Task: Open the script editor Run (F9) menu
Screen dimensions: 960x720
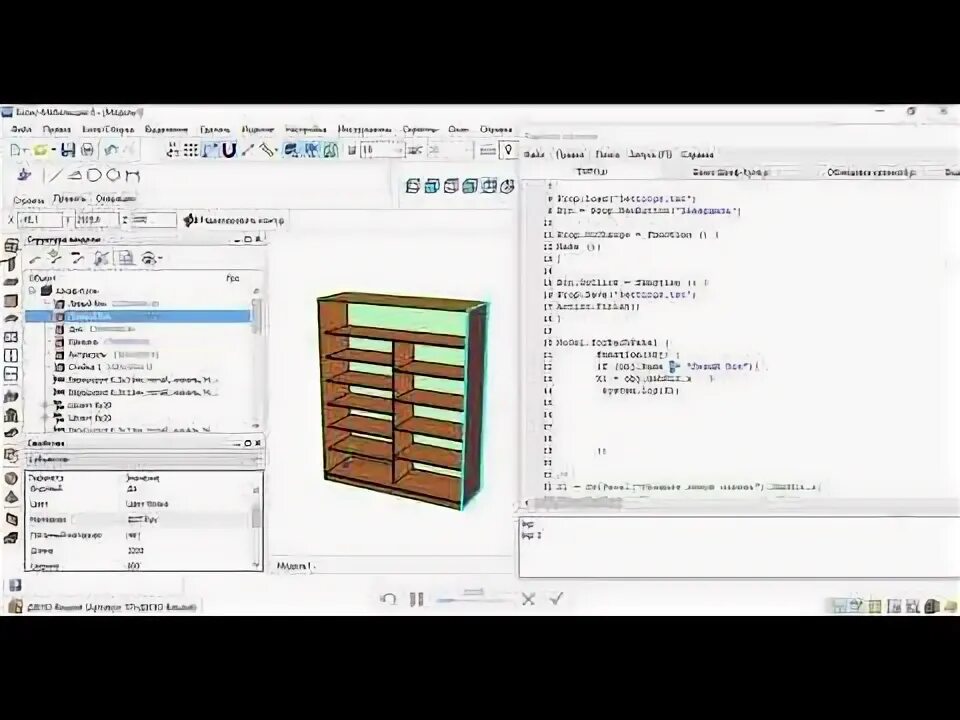Action: coord(650,154)
